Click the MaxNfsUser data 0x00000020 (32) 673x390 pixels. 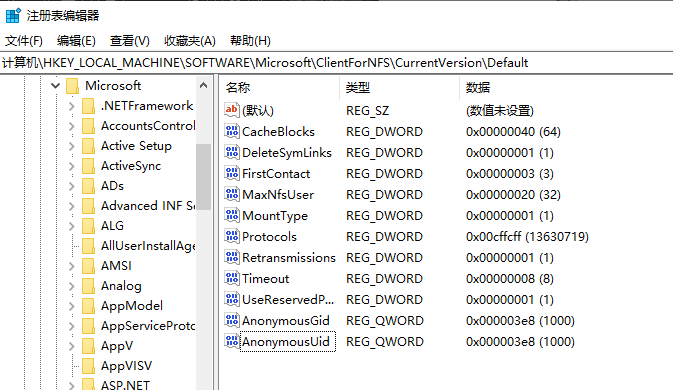[x=513, y=194]
